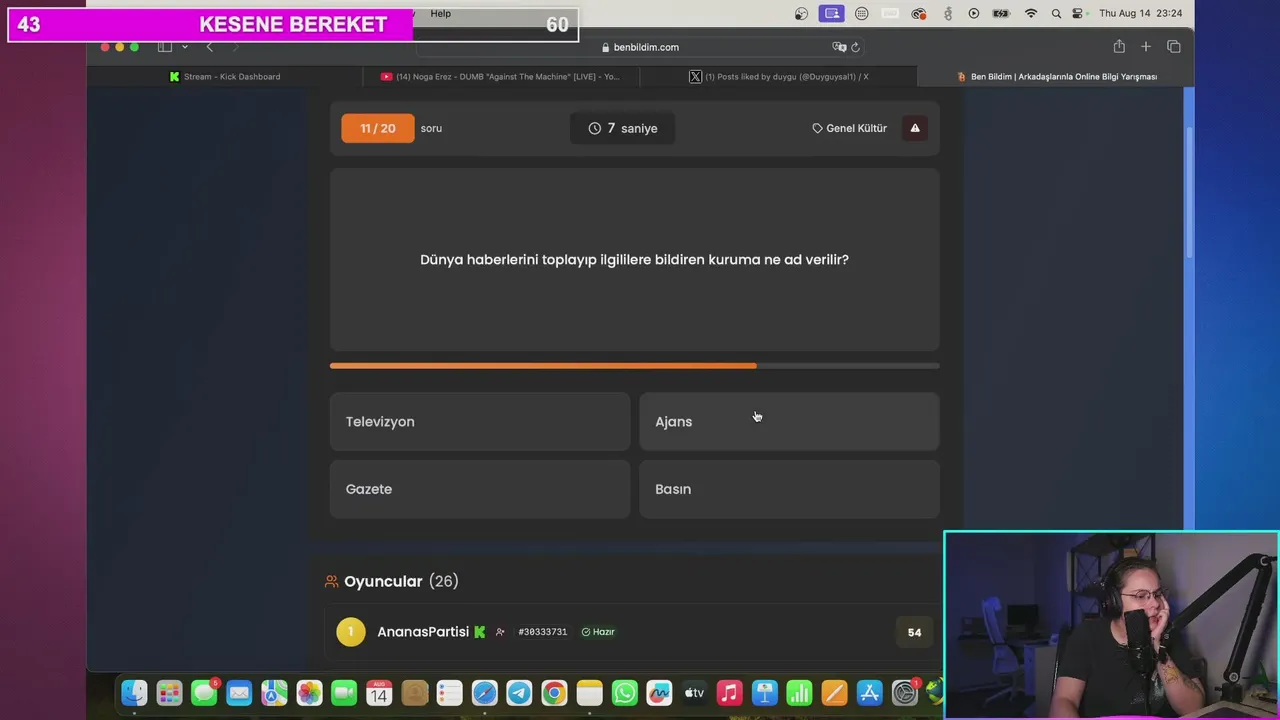Screen dimensions: 1280x720
Task: Click the report warning triangle icon
Action: tap(915, 128)
